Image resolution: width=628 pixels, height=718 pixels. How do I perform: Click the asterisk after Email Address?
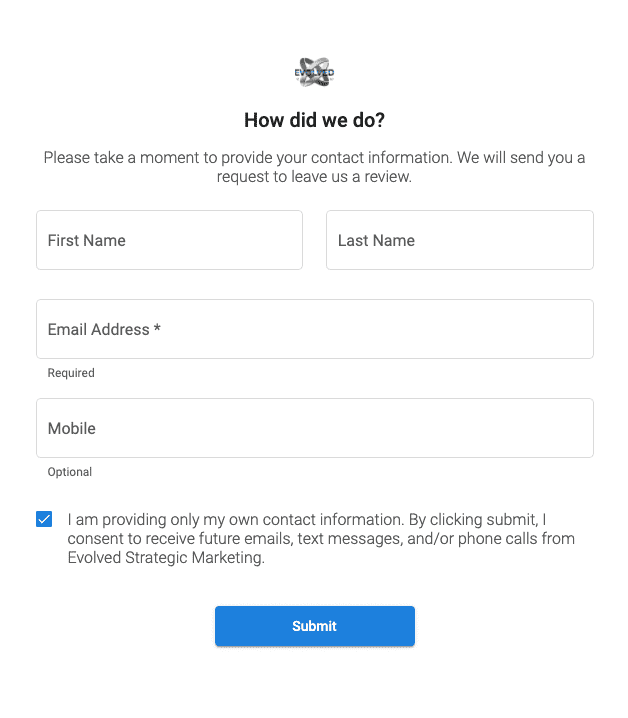tap(157, 328)
